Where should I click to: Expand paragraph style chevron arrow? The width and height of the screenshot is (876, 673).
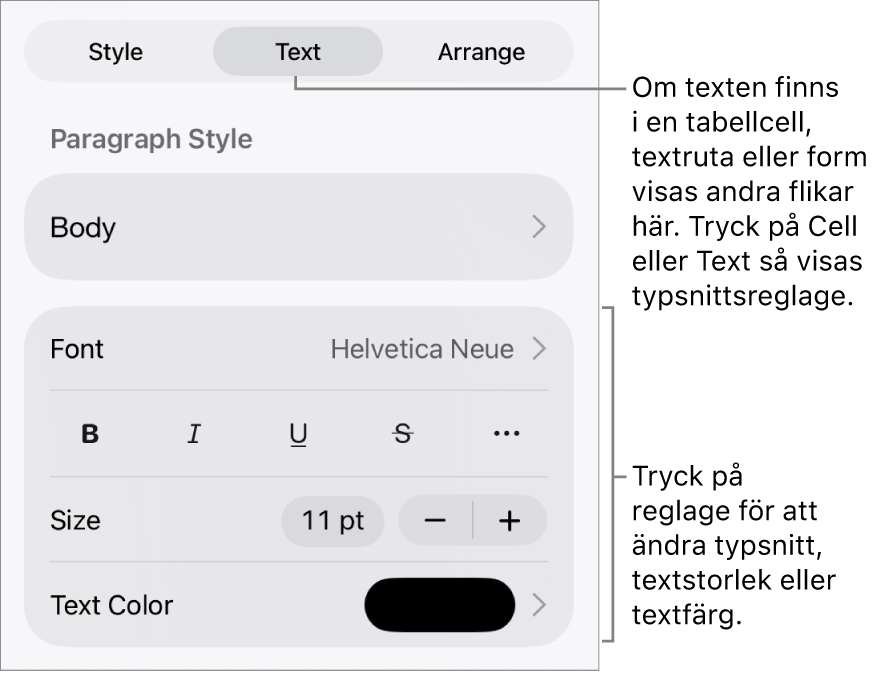coord(539,227)
